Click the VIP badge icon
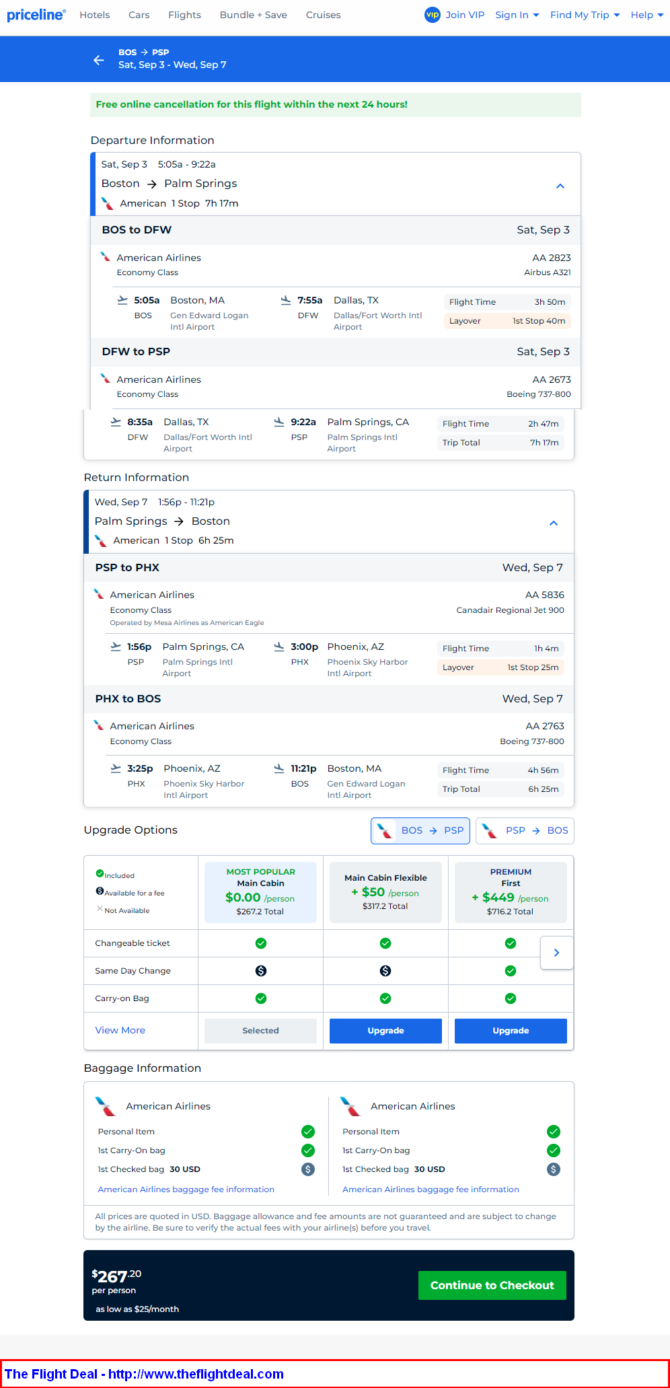The width and height of the screenshot is (670, 1388). [432, 15]
